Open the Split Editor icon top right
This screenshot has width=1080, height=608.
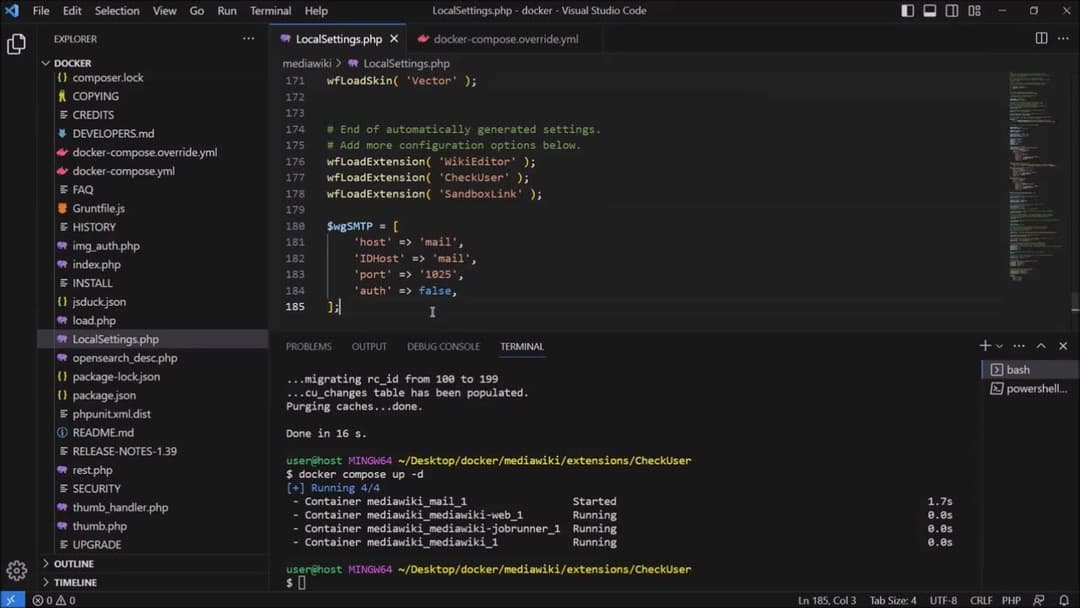1041,37
